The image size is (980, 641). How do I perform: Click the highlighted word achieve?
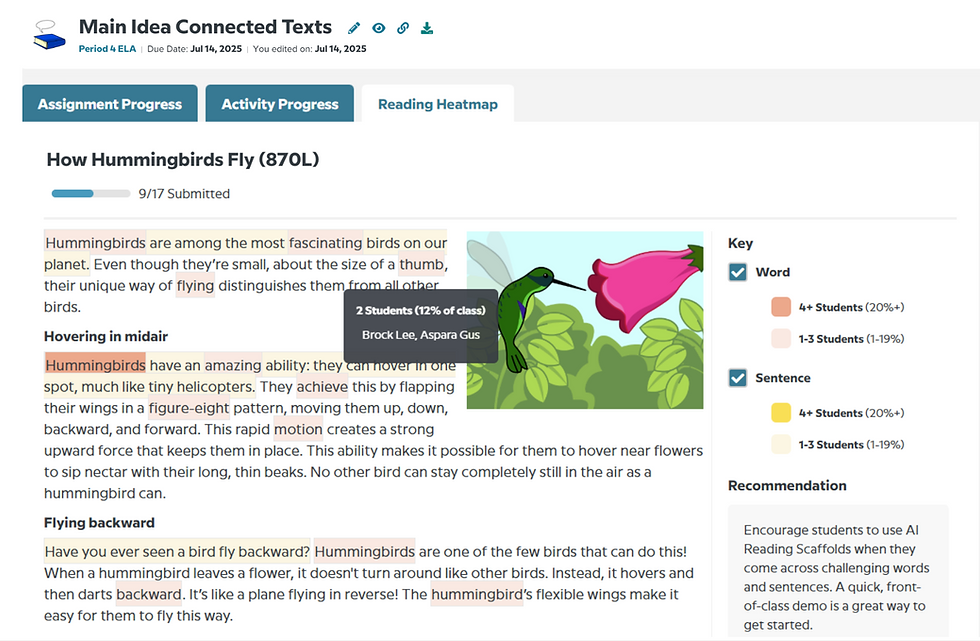pos(322,387)
